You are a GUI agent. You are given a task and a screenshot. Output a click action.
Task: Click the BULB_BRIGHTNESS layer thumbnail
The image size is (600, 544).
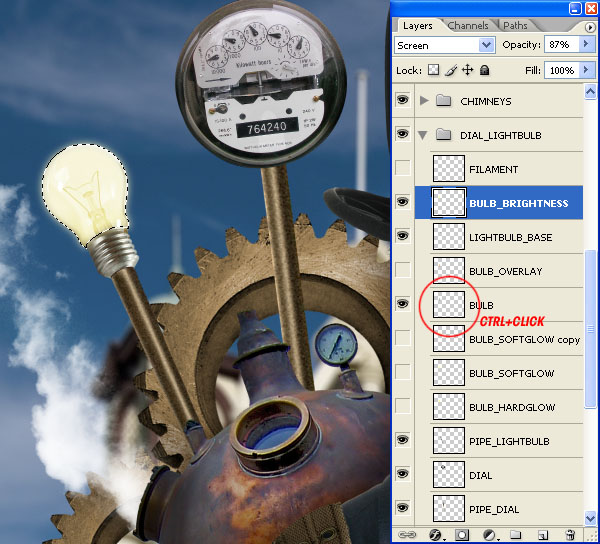pyautogui.click(x=449, y=202)
